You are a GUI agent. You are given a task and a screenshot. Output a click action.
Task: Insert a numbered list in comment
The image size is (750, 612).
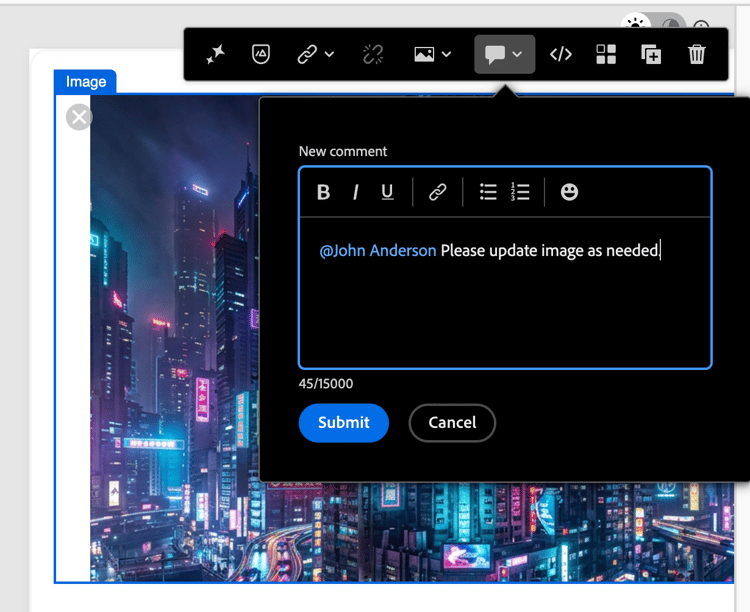520,192
